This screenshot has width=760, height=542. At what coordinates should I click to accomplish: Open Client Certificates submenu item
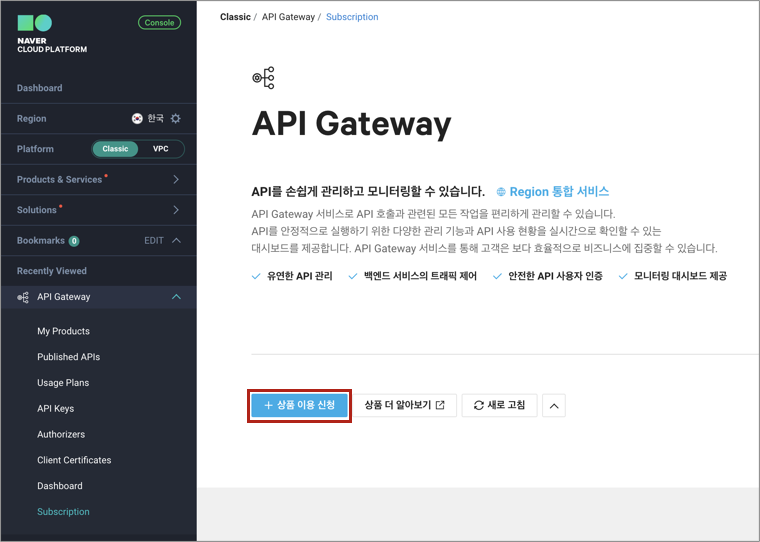[74, 460]
